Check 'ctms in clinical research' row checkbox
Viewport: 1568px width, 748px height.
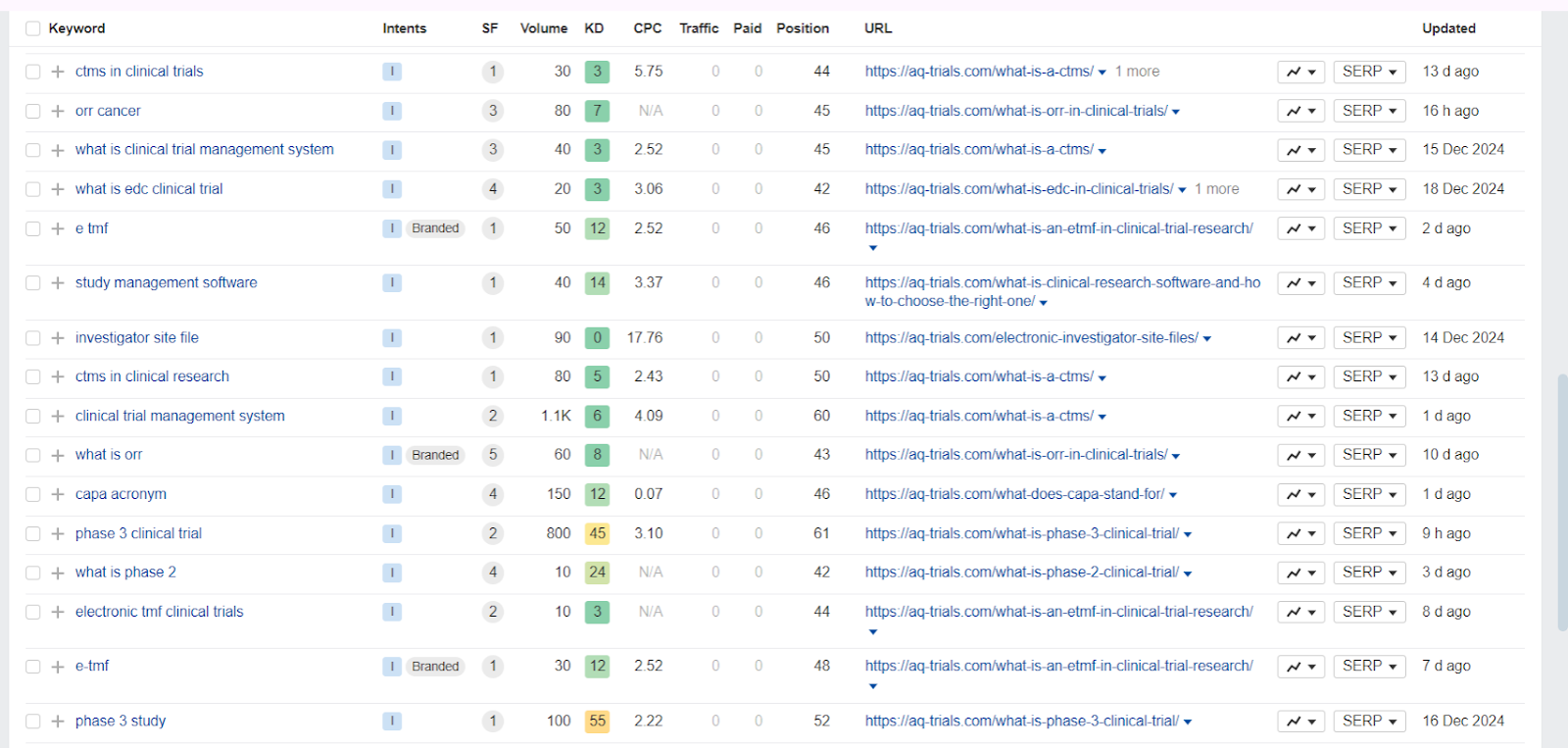(x=33, y=377)
